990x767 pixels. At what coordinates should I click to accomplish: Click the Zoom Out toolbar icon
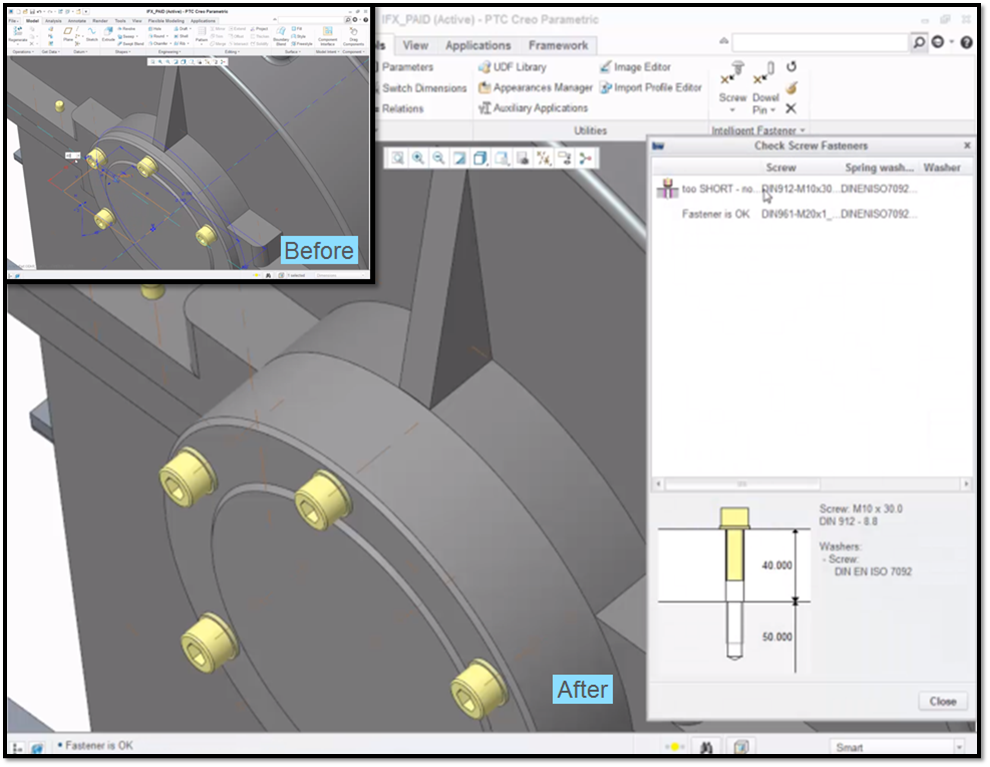tap(439, 158)
